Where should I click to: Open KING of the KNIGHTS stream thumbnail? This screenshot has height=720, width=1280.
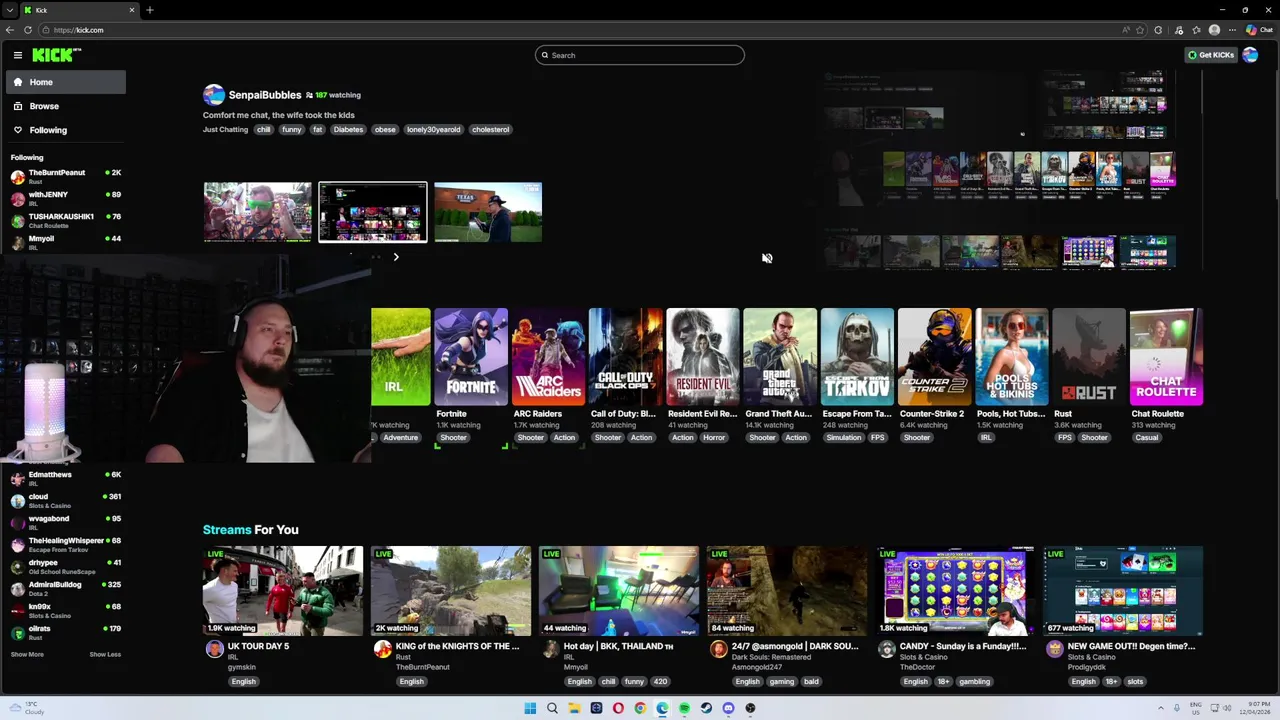(451, 591)
